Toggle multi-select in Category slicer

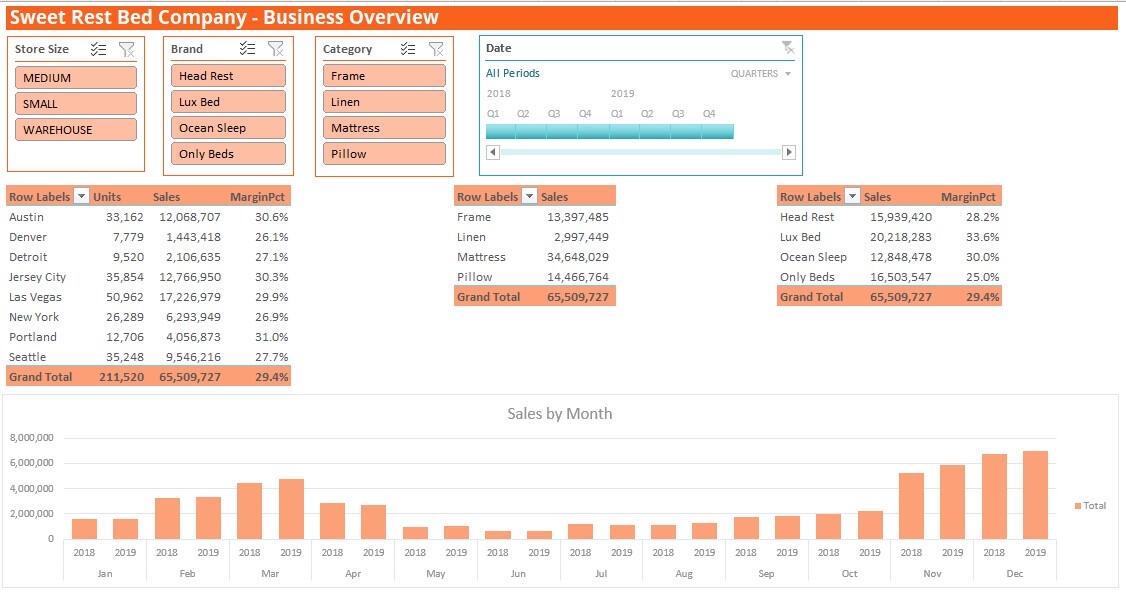pos(408,49)
